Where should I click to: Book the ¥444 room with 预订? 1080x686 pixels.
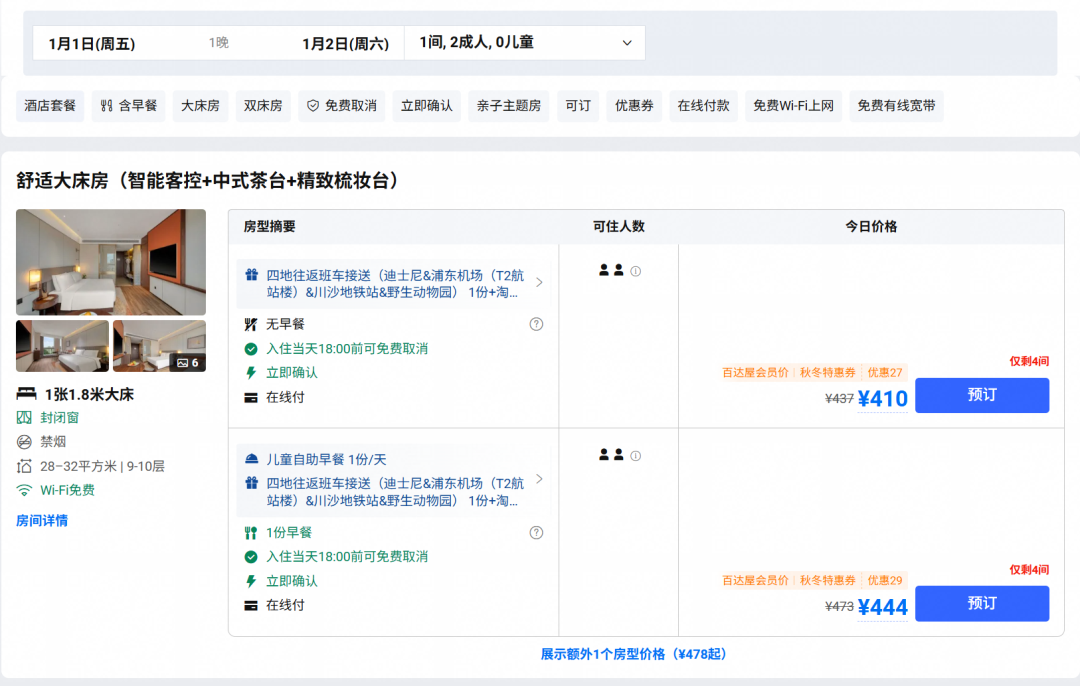coord(982,603)
